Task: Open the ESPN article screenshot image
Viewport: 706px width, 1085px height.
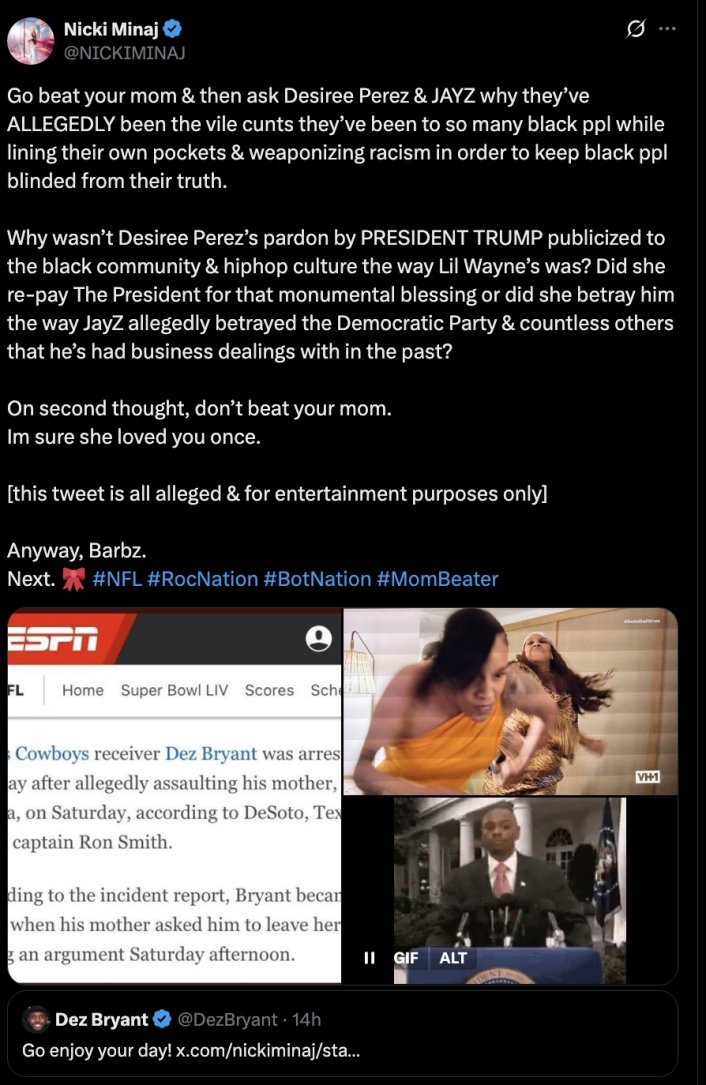Action: coord(174,796)
